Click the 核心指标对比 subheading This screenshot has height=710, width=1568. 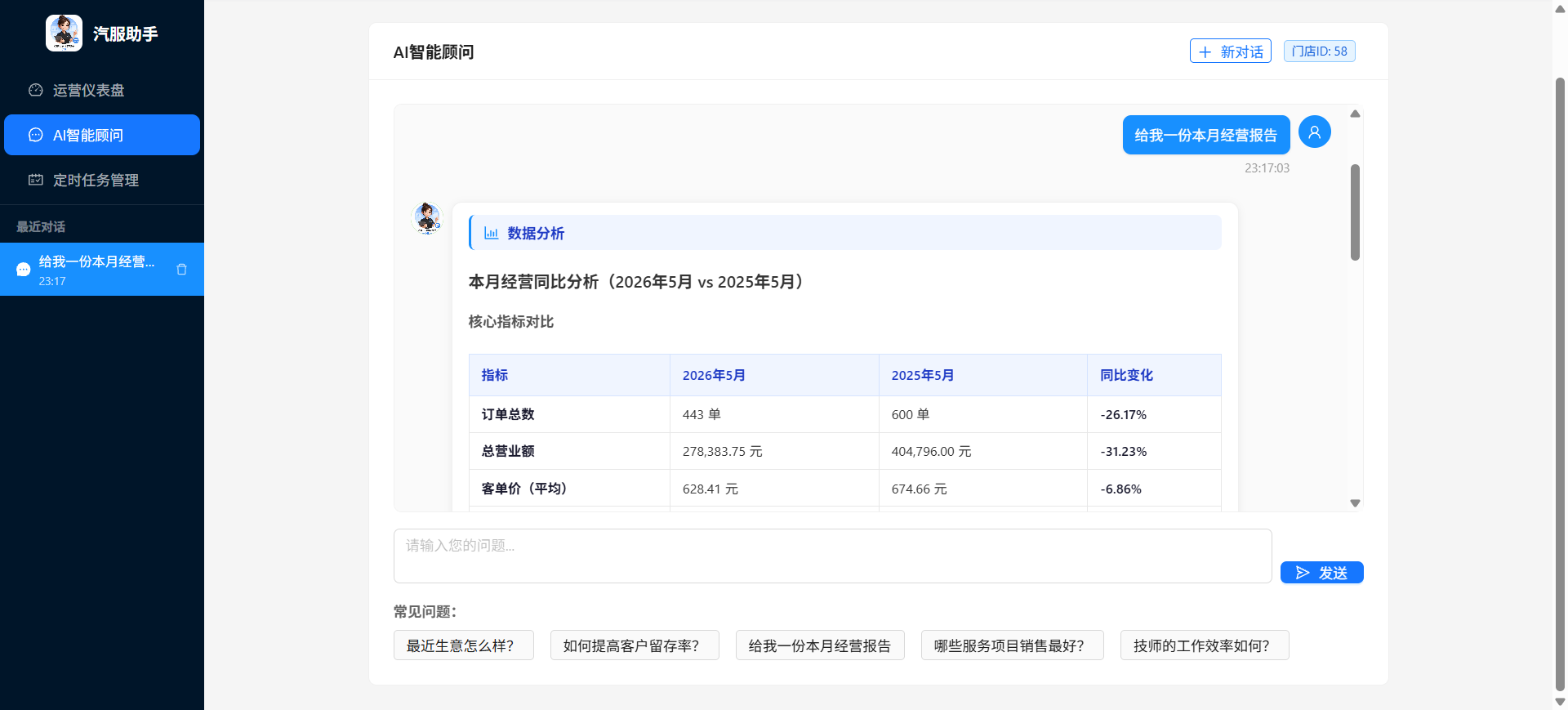pyautogui.click(x=511, y=321)
